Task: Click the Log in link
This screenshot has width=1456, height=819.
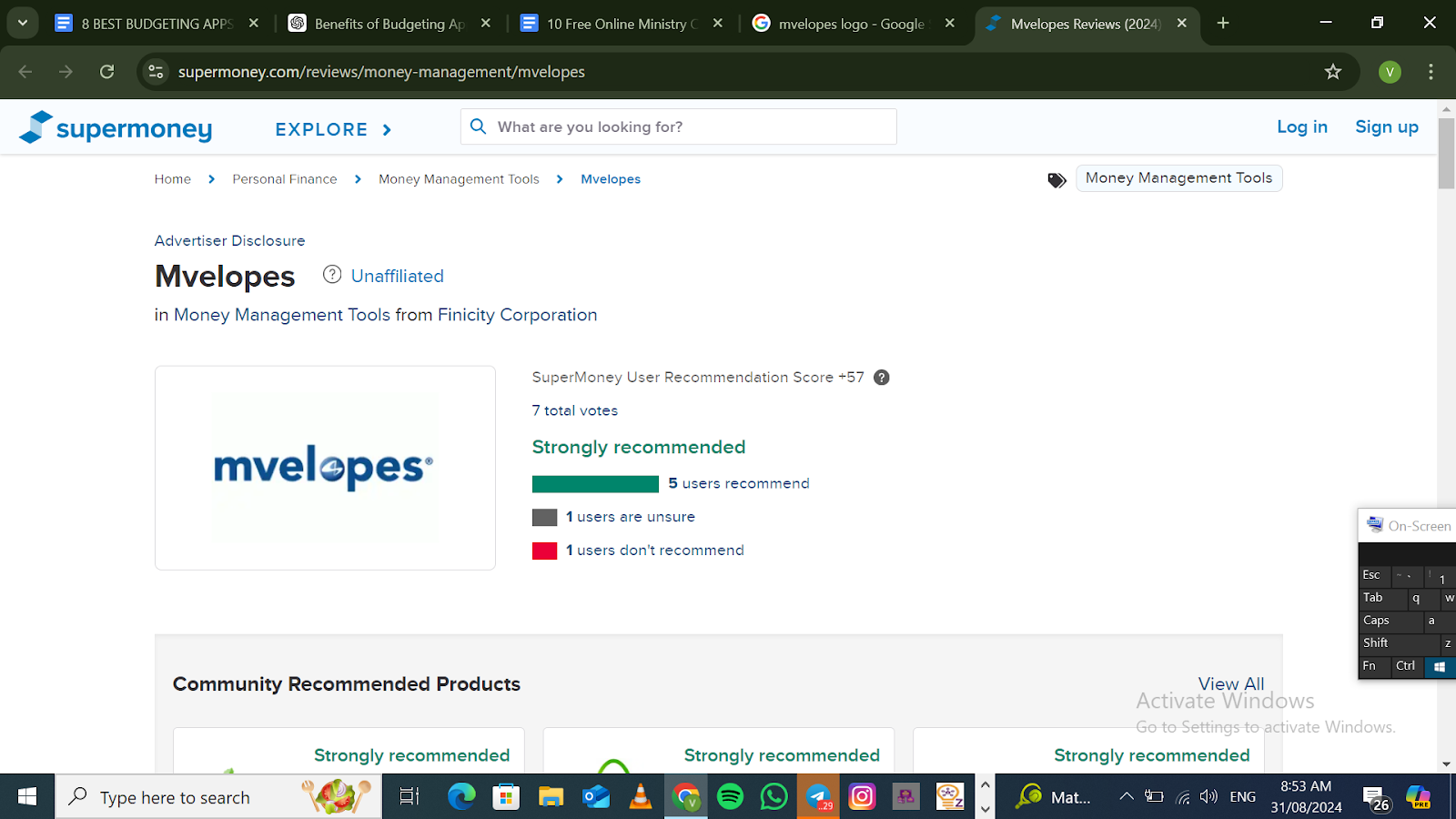Action: 1302,126
